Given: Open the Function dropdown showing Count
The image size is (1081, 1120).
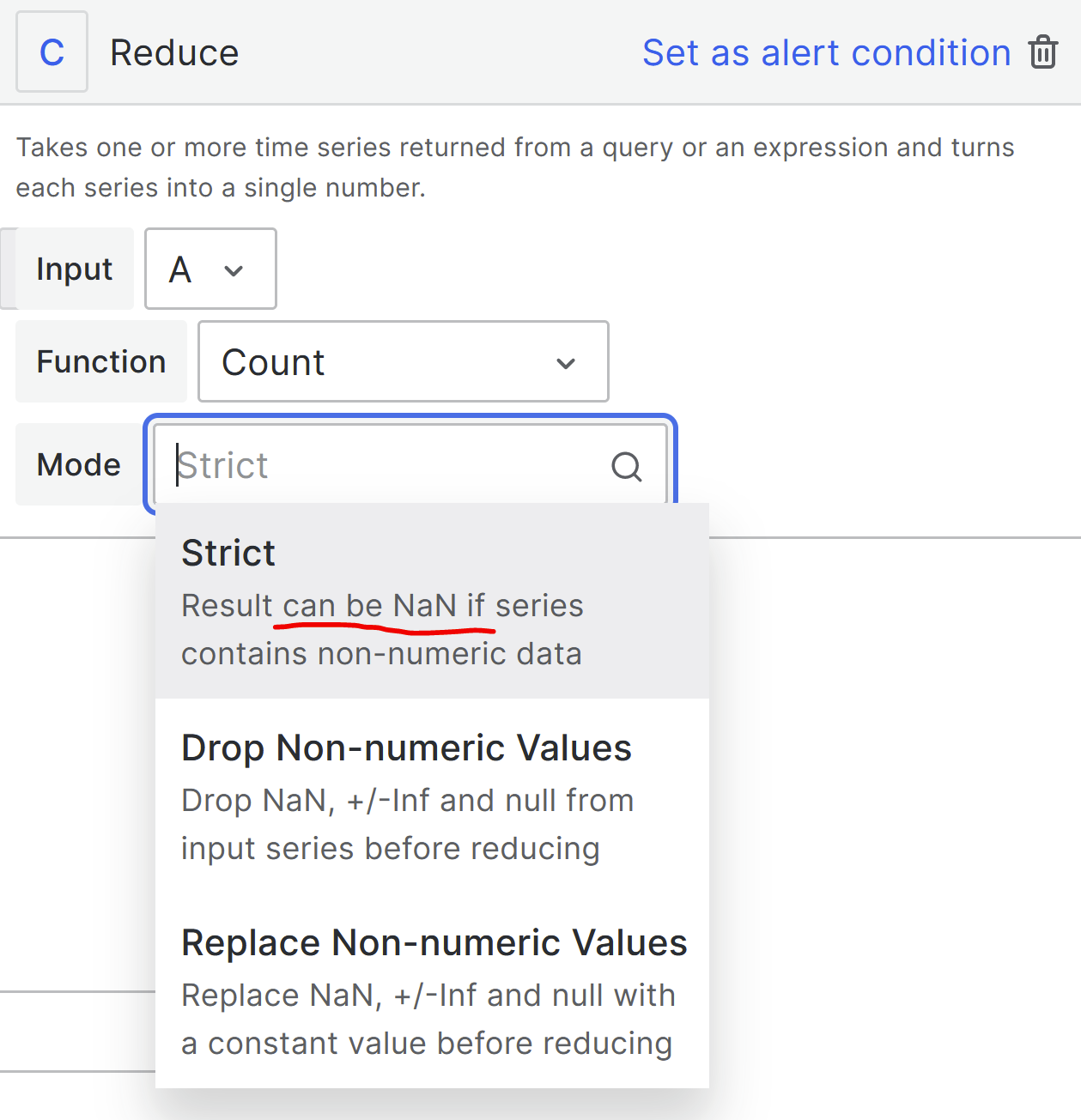Looking at the screenshot, I should click(x=403, y=361).
